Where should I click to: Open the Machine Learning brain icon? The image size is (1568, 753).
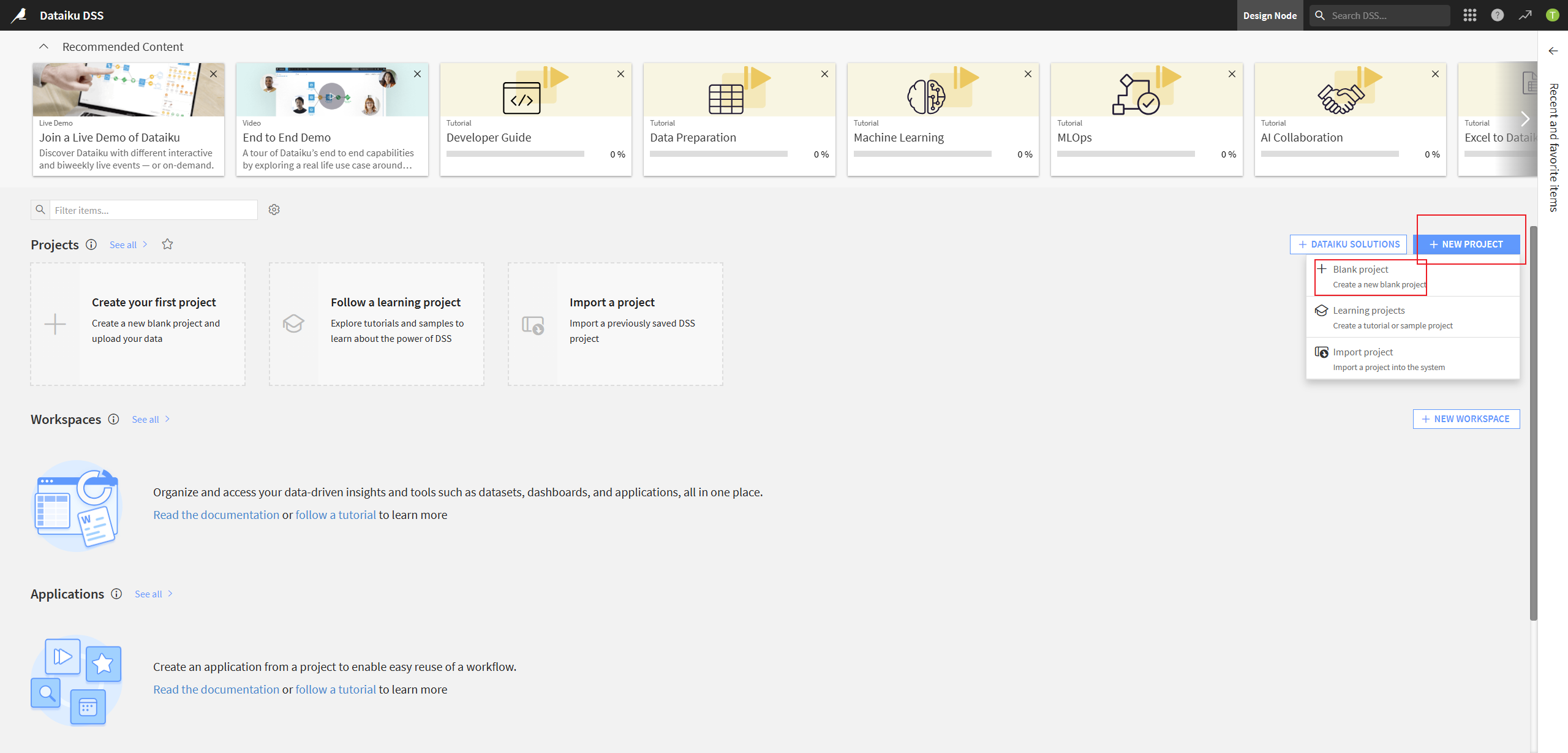[x=926, y=97]
